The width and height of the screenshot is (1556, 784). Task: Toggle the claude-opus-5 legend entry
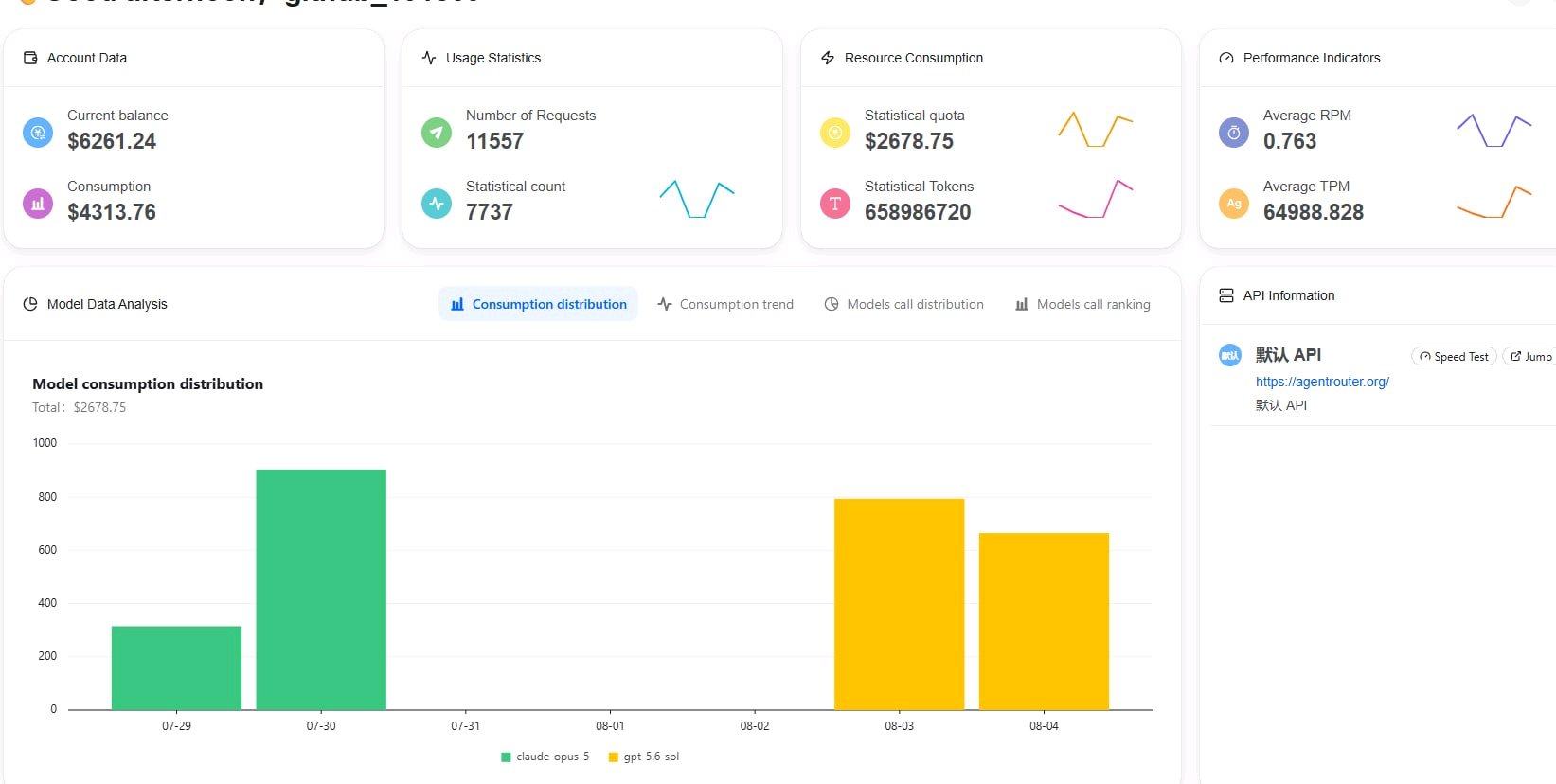545,757
